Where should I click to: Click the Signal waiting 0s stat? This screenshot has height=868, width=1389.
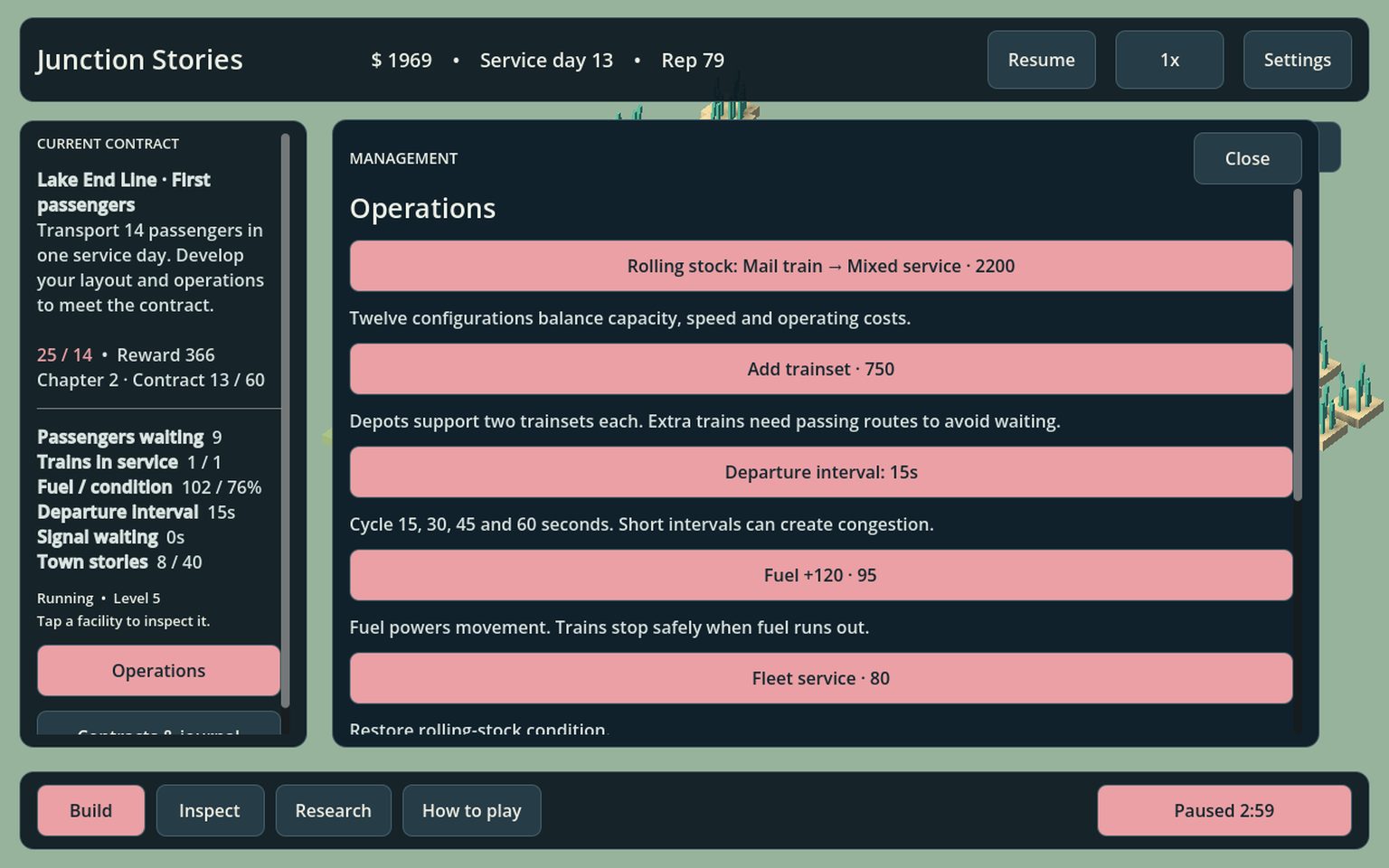click(110, 537)
